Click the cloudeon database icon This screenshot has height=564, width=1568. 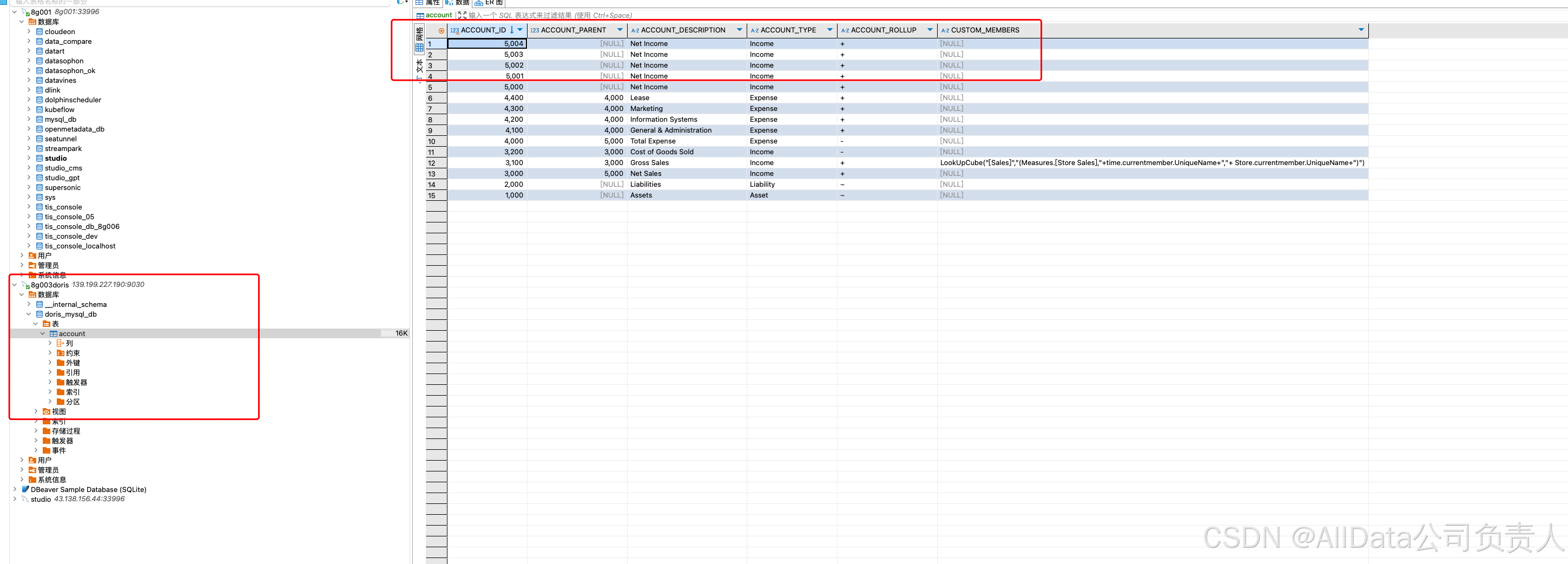(x=39, y=32)
